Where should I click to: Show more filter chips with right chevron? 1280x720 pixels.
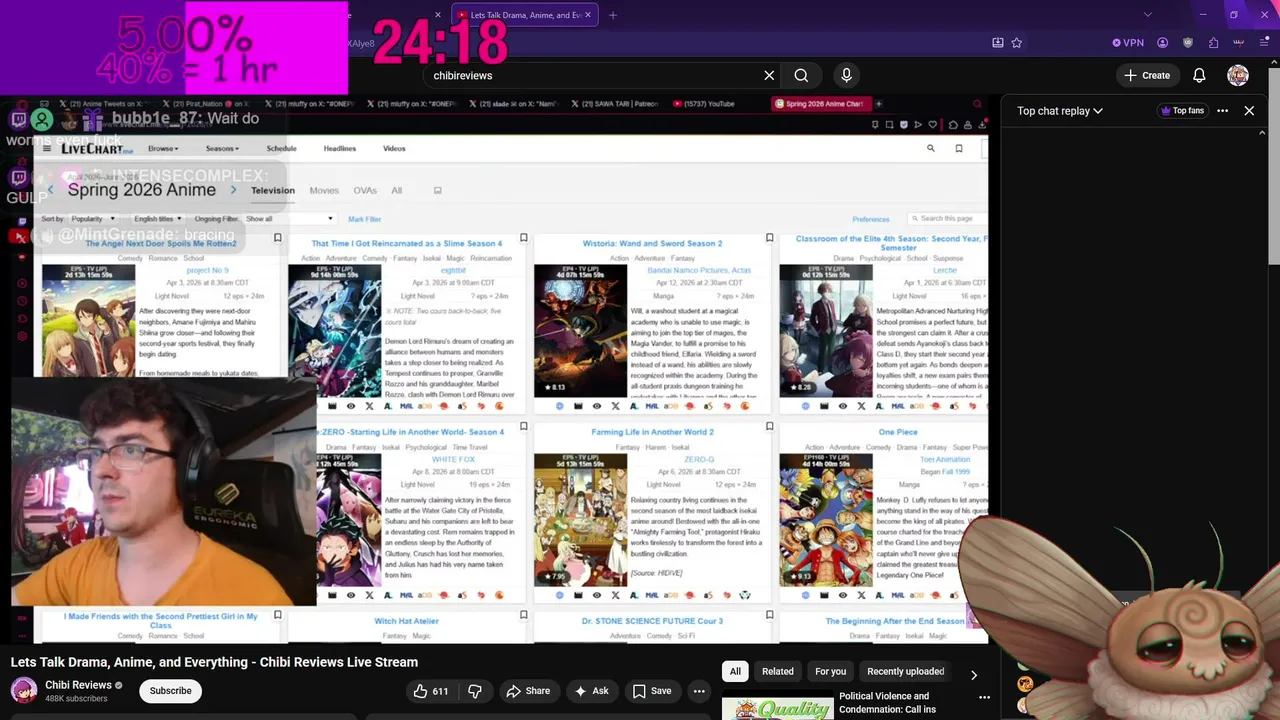974,675
